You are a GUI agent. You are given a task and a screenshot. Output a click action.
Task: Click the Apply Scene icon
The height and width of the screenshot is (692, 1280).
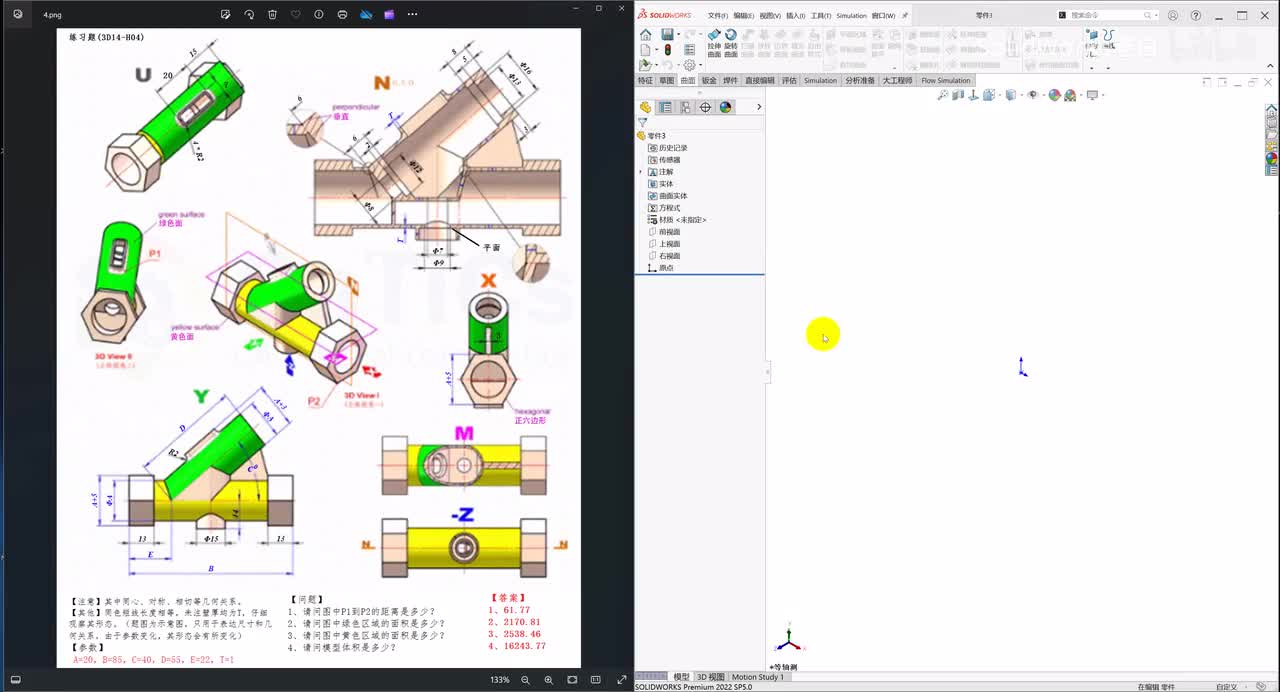[1070, 95]
